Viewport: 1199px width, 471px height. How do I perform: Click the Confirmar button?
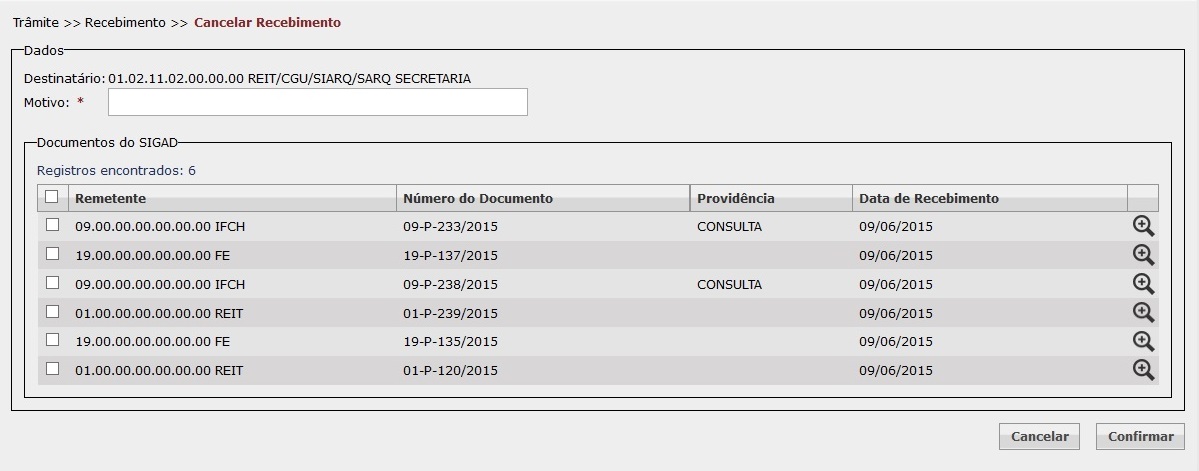[x=1140, y=437]
